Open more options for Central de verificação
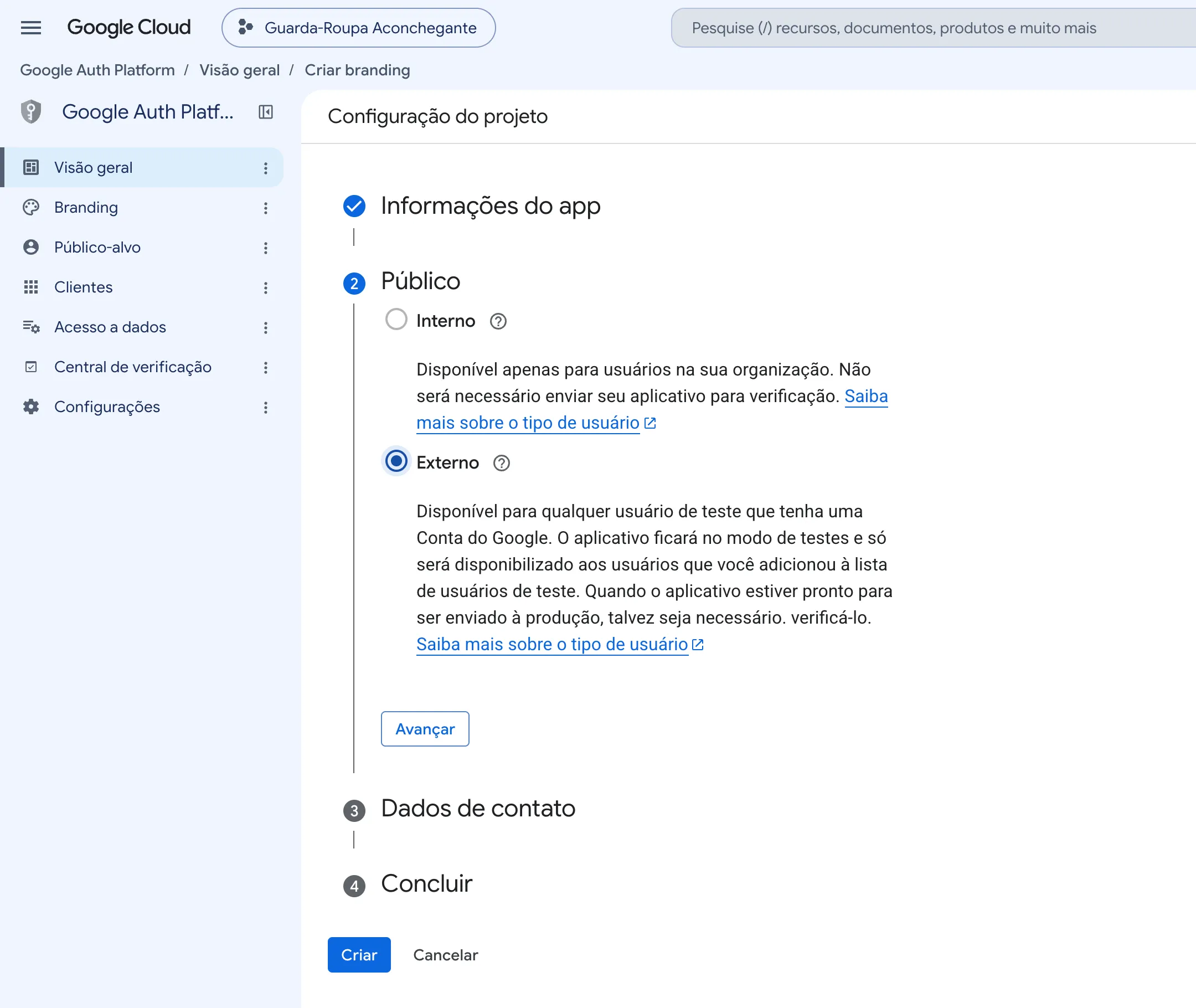This screenshot has width=1196, height=1008. point(266,368)
